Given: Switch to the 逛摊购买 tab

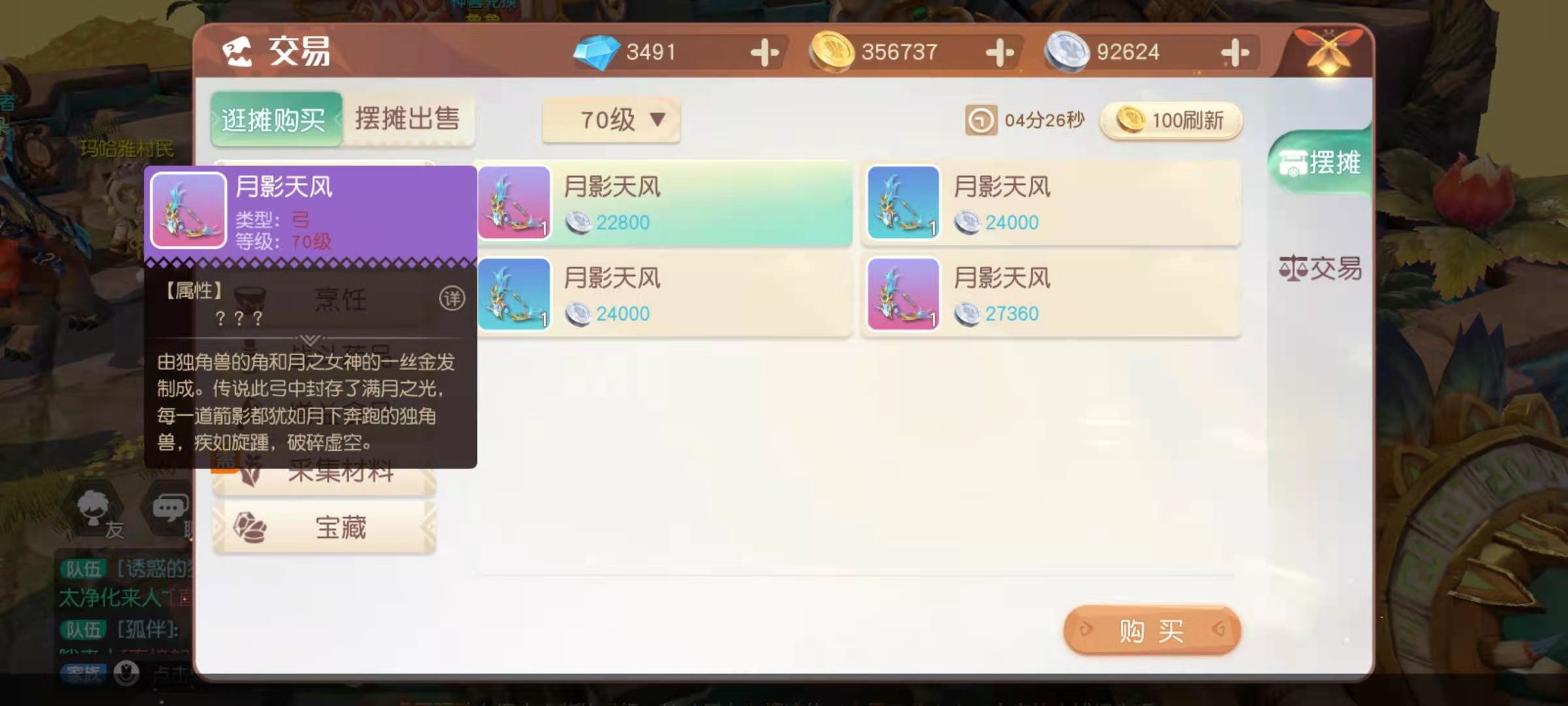Looking at the screenshot, I should tap(274, 120).
